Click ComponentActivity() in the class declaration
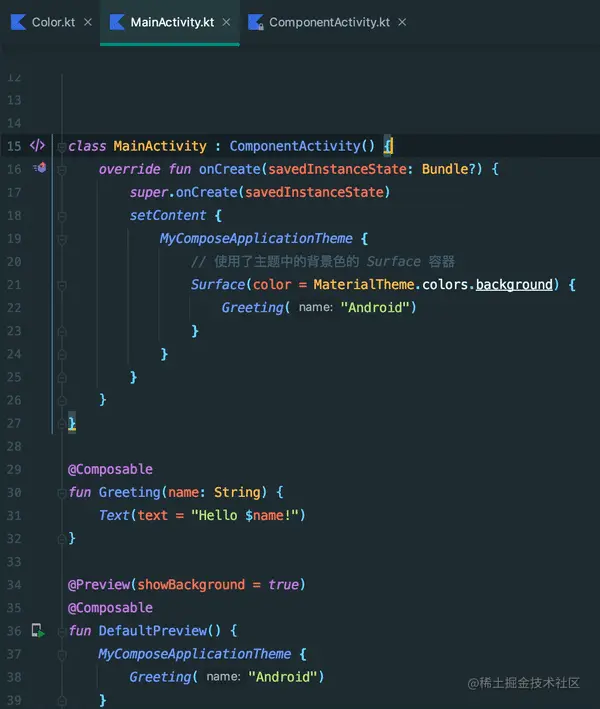Viewport: 600px width, 709px height. coord(302,146)
